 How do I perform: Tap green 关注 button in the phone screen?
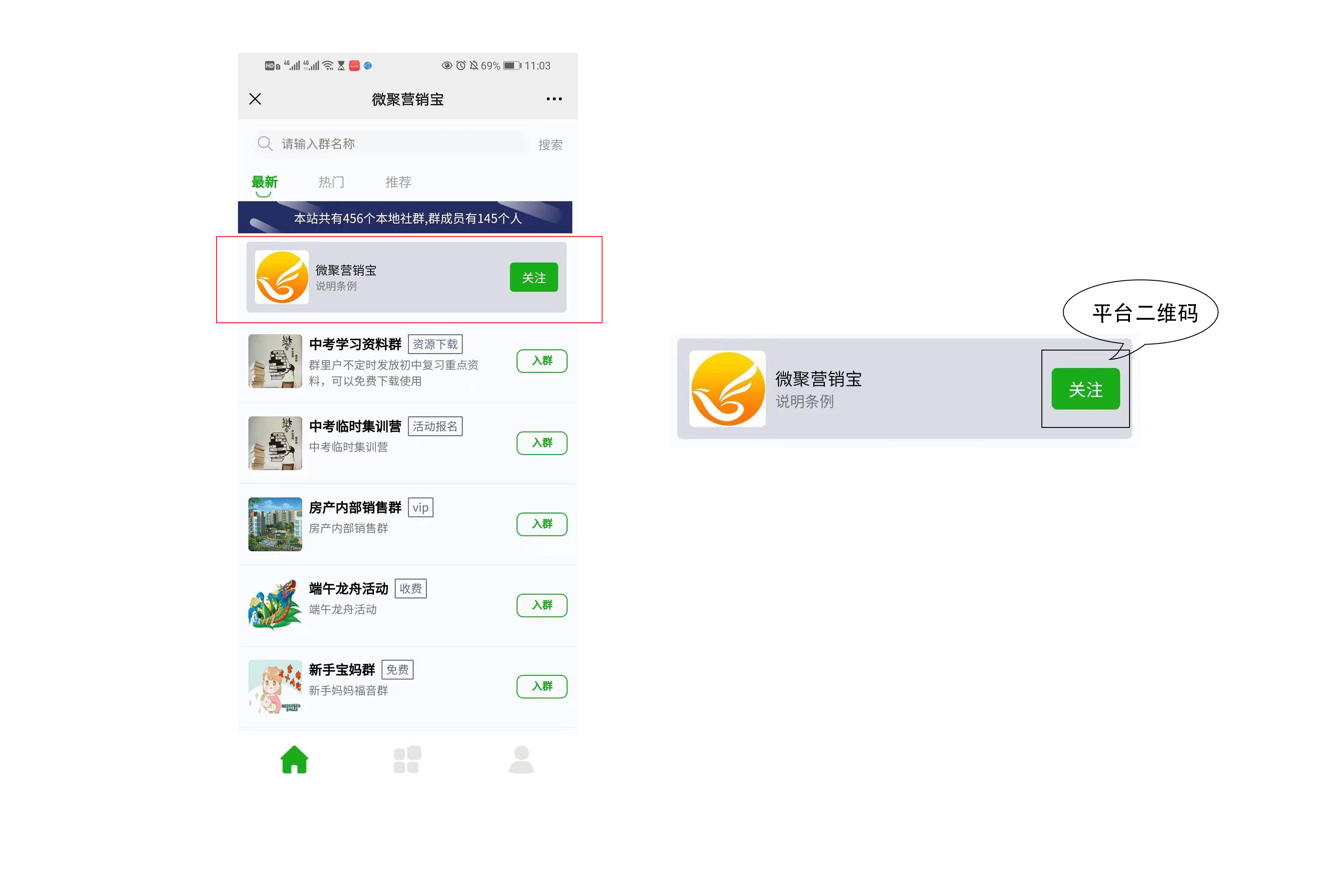tap(534, 277)
